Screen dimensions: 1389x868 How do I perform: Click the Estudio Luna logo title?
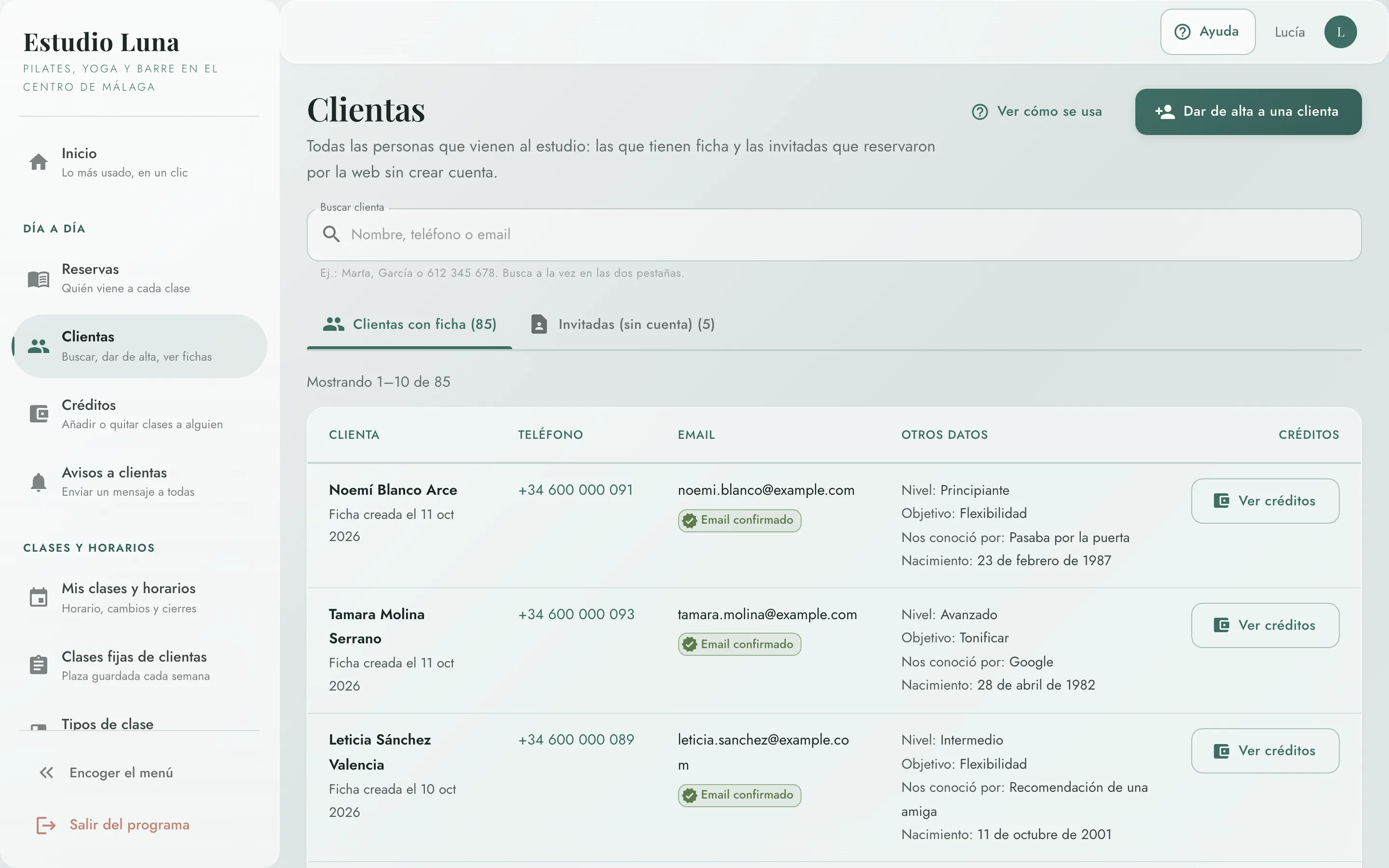[101, 42]
